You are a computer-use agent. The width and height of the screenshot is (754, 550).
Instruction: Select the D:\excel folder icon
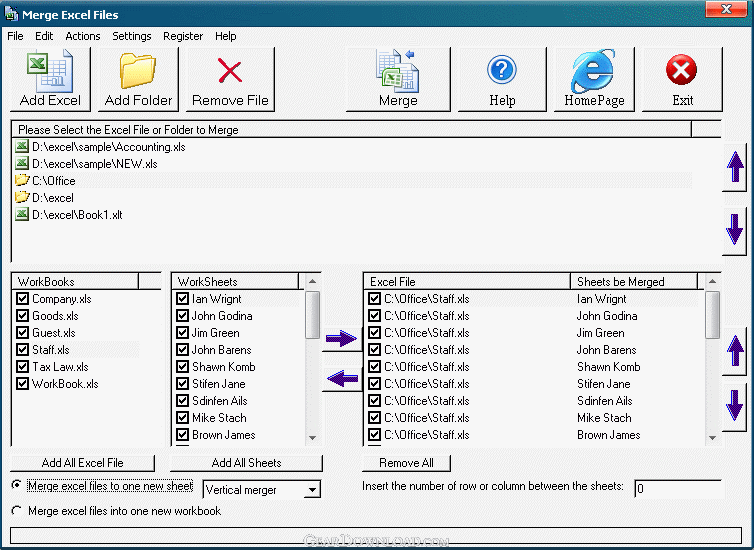(22, 197)
